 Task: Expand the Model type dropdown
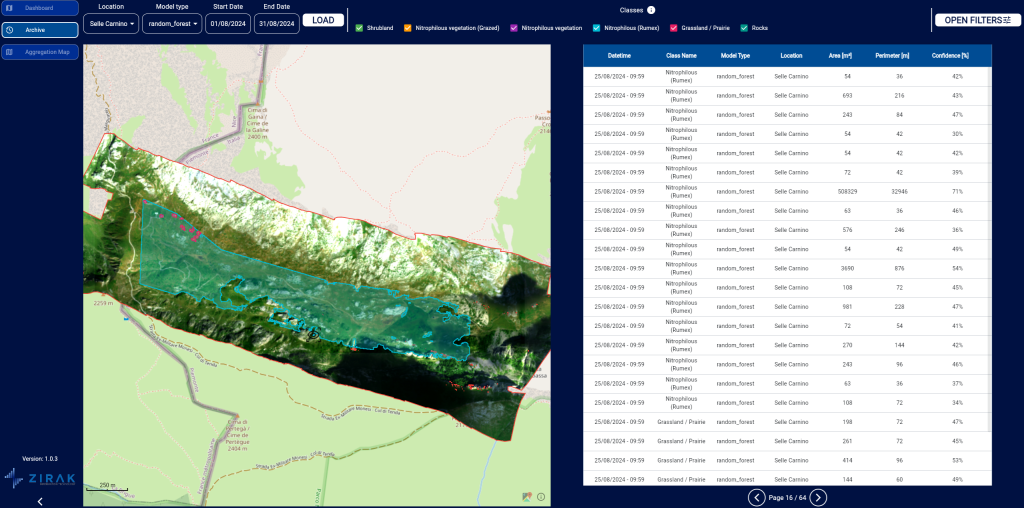click(x=172, y=23)
